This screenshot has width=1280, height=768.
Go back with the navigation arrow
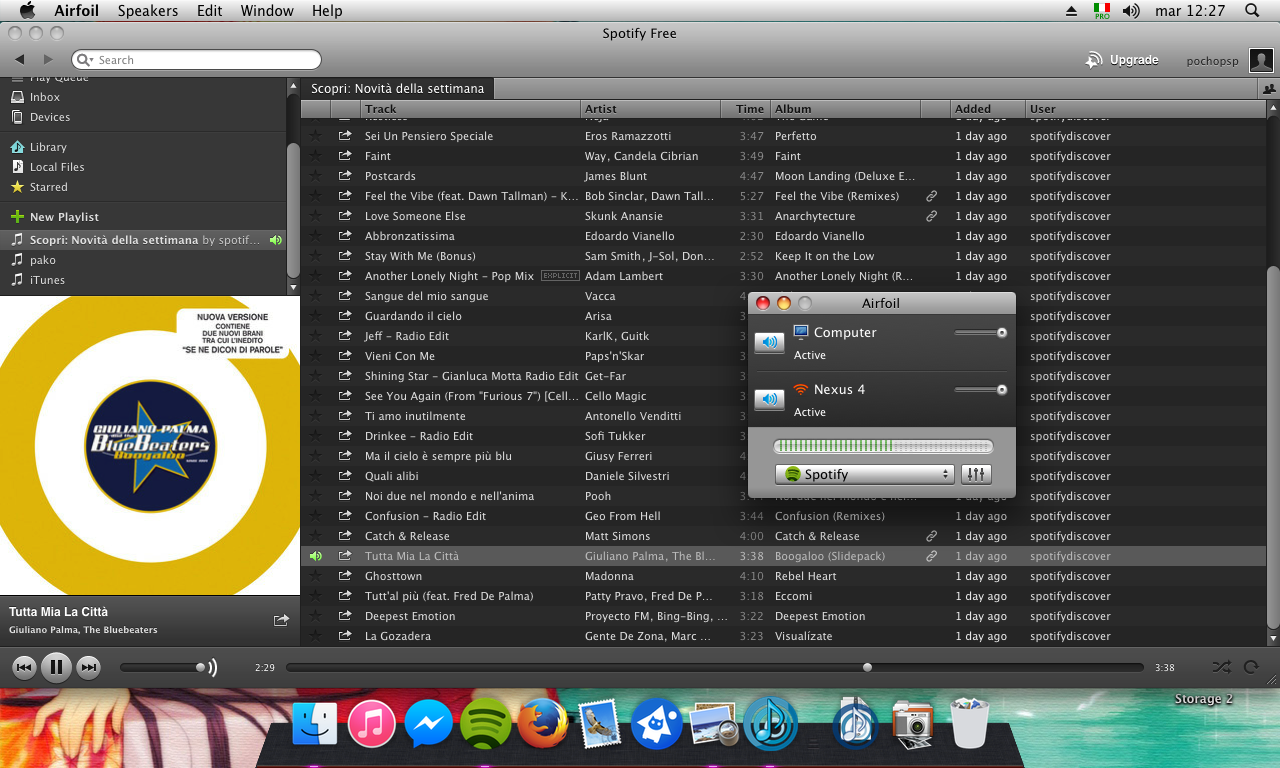pos(19,60)
